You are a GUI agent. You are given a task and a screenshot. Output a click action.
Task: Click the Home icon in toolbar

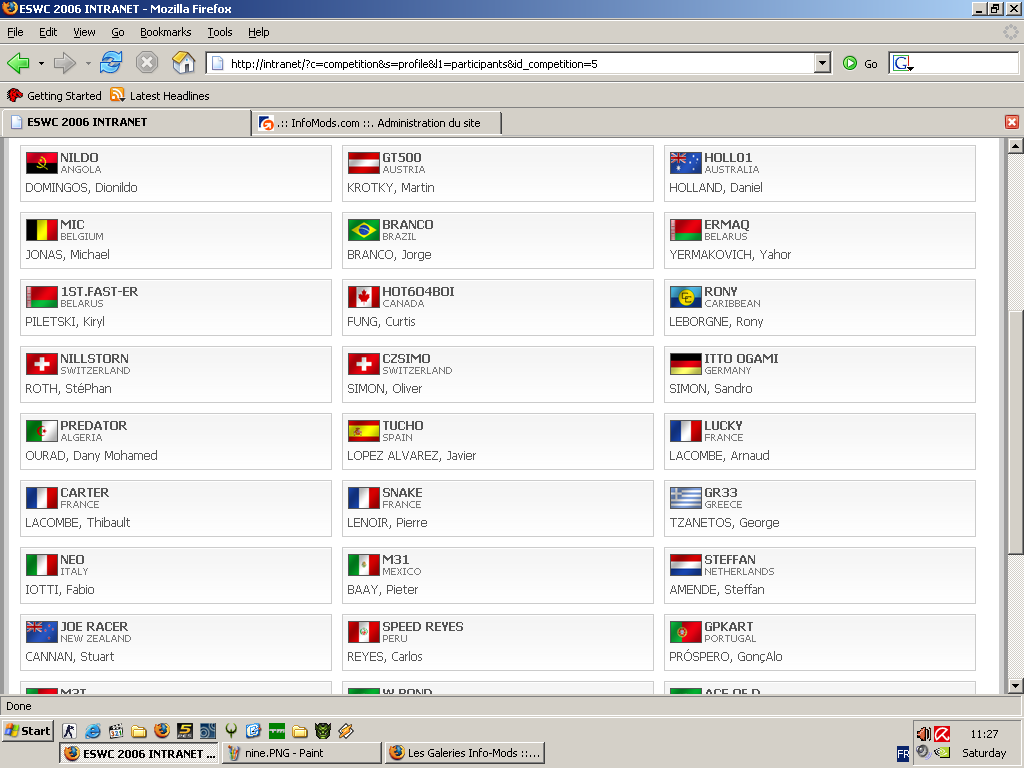[x=184, y=63]
